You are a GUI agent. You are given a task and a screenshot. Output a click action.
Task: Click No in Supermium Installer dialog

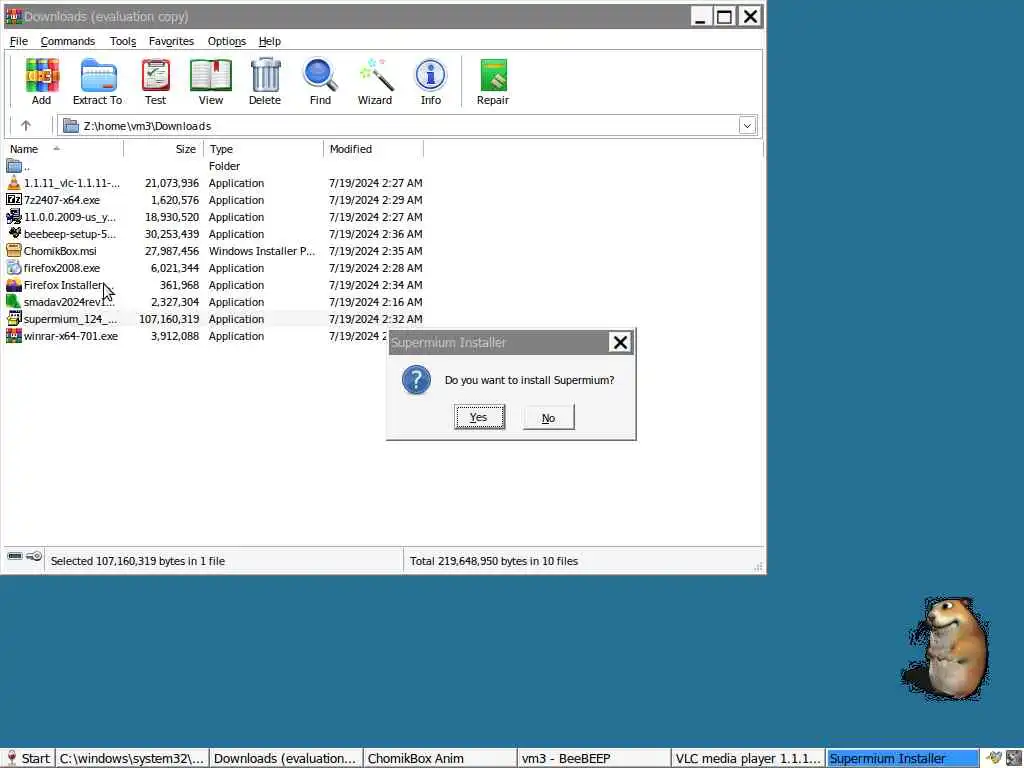click(549, 417)
